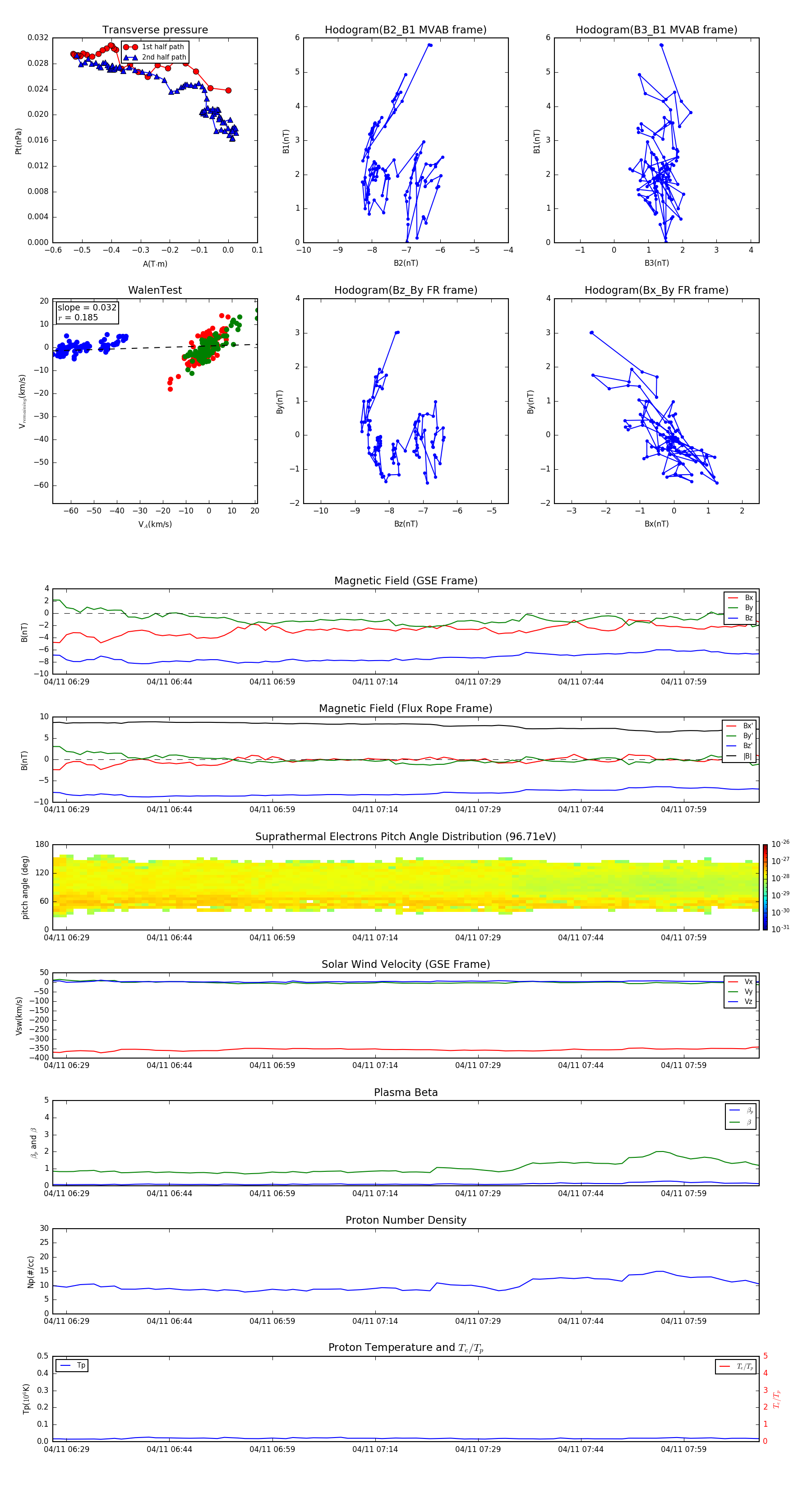Screen dimensions: 812x1489
Task: Click the Suprathermal Electrons Pitch Angle title
Action: [x=406, y=837]
